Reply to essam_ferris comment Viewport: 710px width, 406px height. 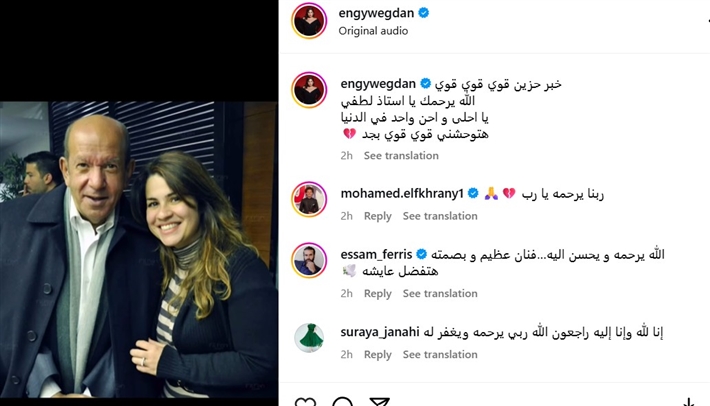tap(378, 293)
